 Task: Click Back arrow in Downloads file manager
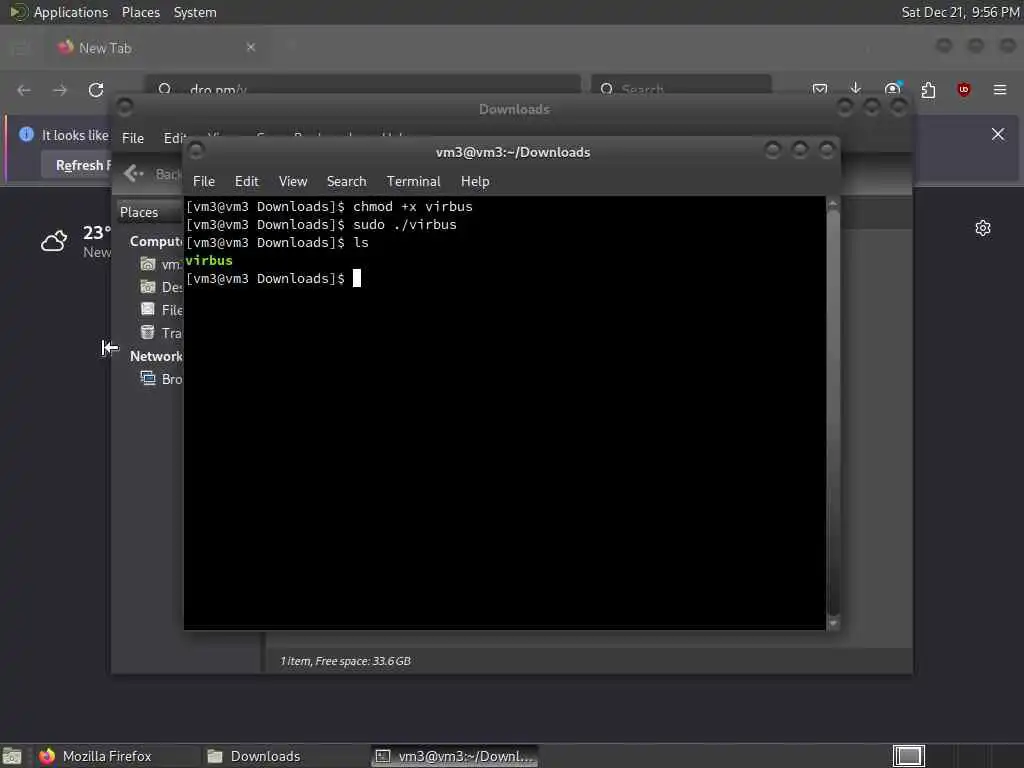[133, 173]
